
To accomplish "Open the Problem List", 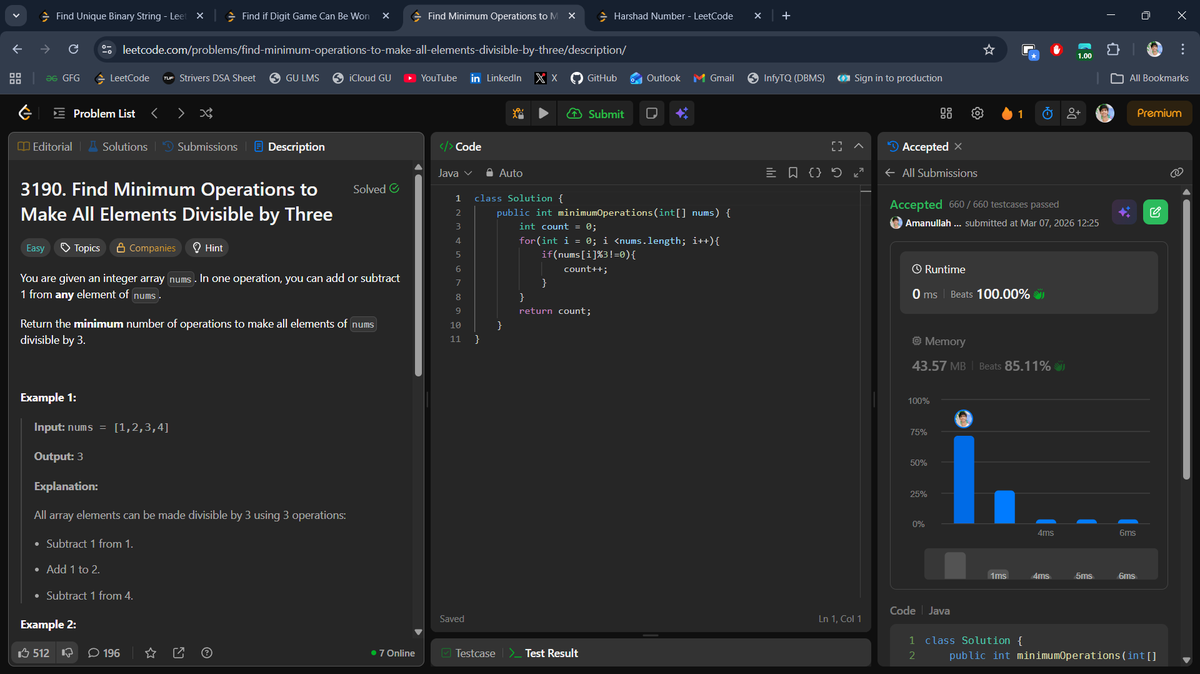I will click(x=93, y=114).
